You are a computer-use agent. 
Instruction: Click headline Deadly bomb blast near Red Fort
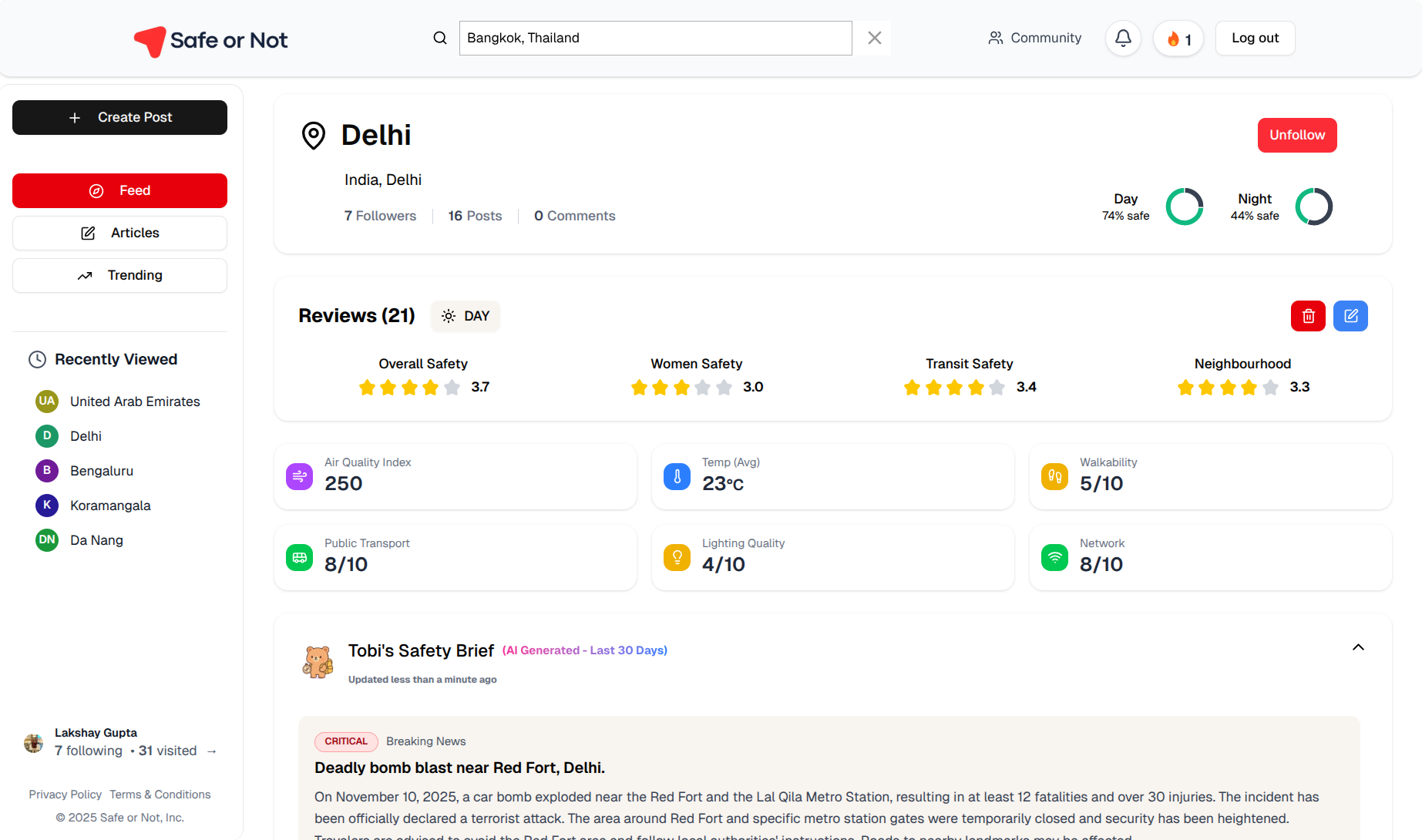coord(459,768)
